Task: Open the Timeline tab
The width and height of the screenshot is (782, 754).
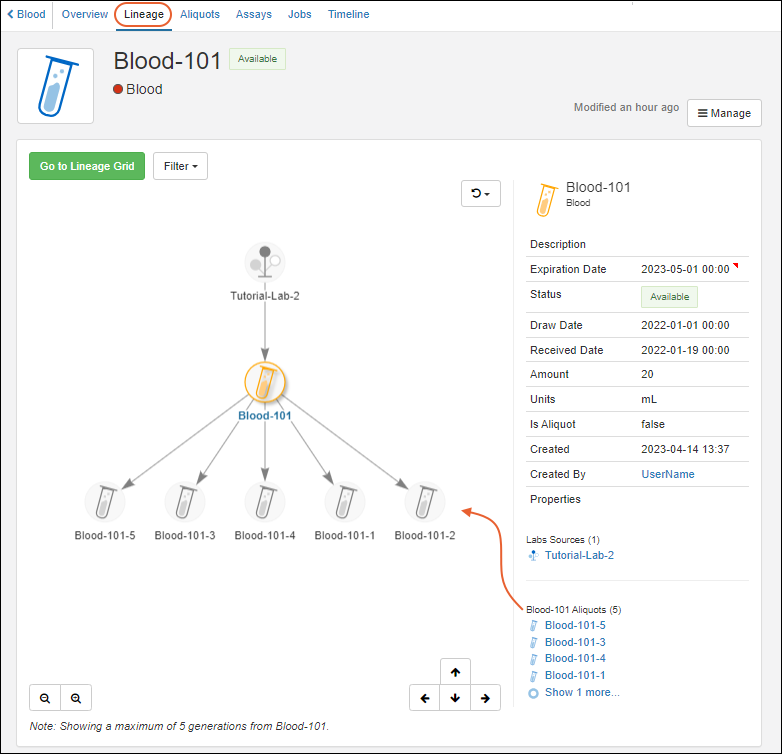Action: click(348, 15)
